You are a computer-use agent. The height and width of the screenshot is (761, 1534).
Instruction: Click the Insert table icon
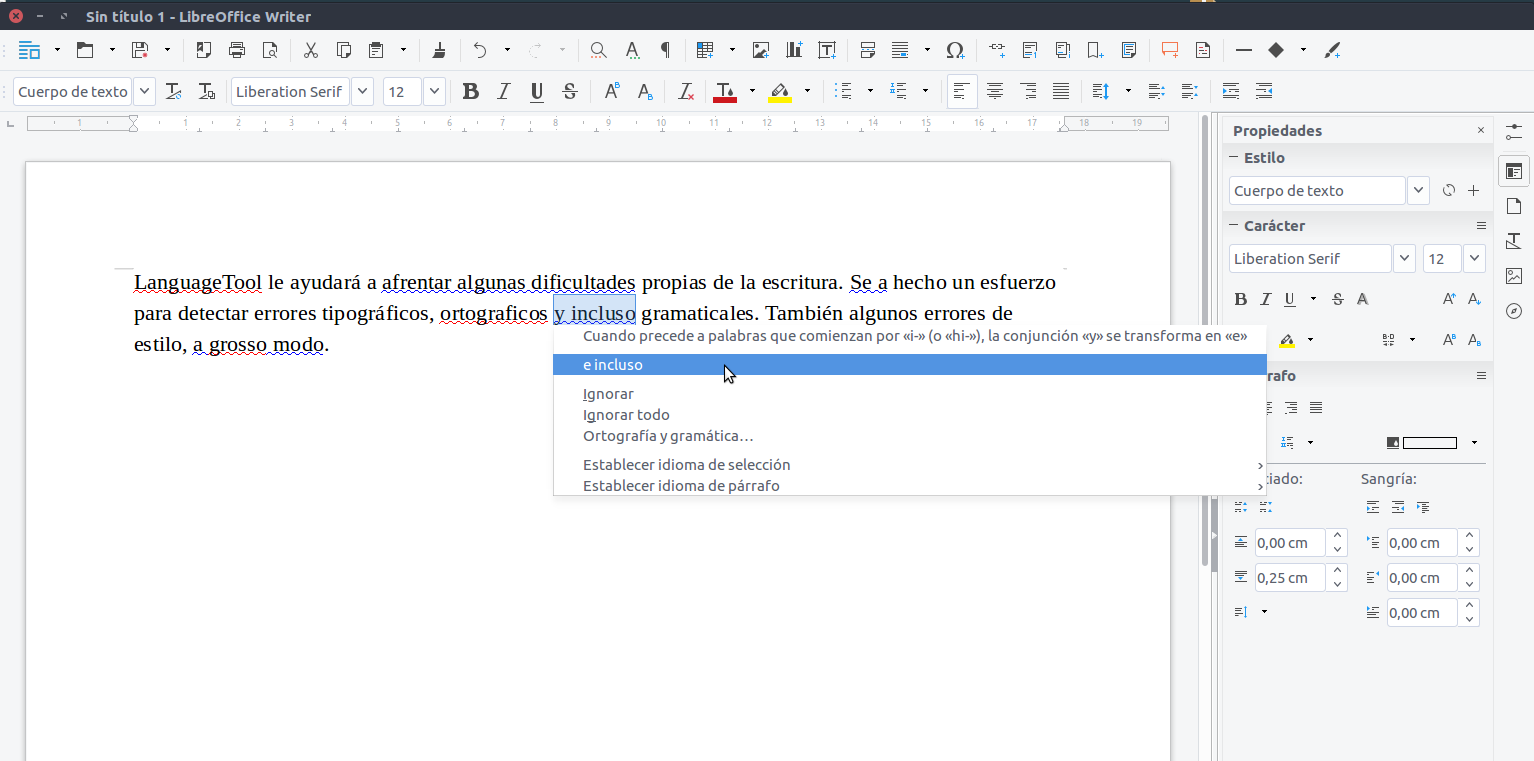click(x=705, y=50)
